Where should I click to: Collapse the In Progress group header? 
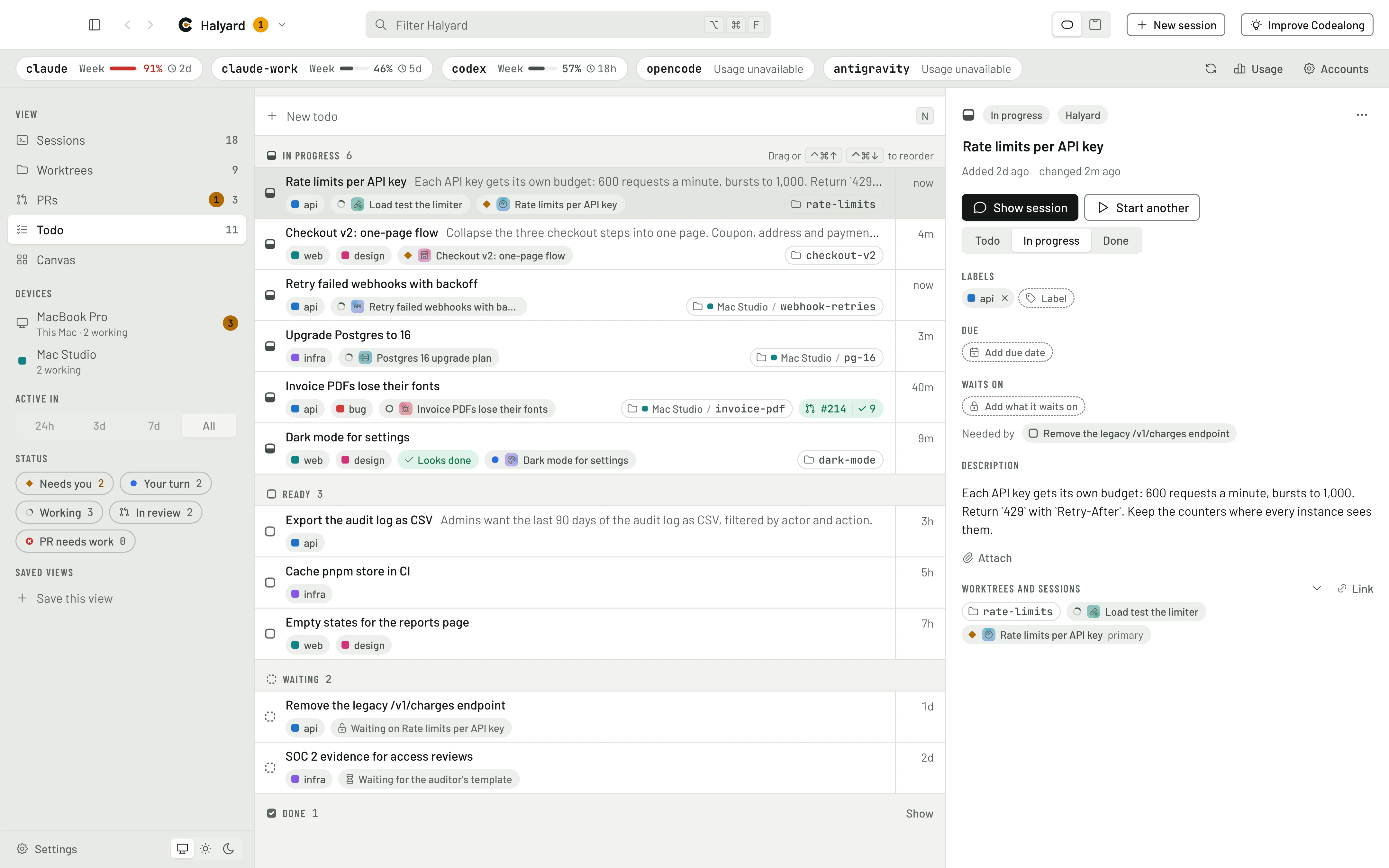[x=309, y=156]
